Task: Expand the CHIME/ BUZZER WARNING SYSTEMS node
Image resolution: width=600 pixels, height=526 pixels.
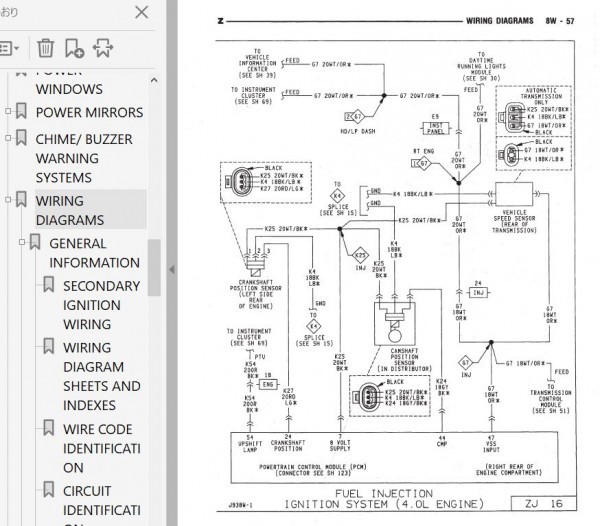Action: click(8, 138)
